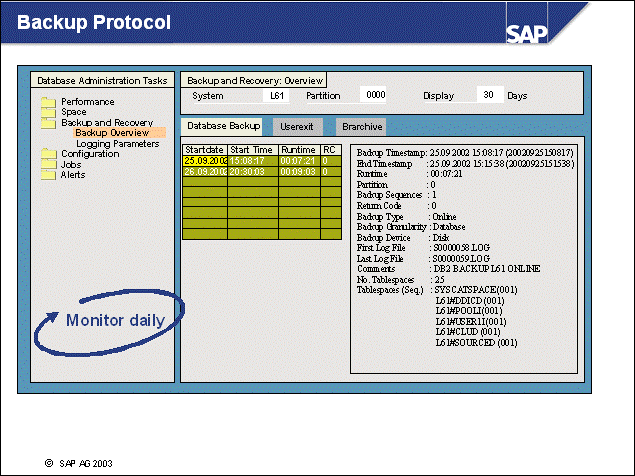Open the Userexit tab
This screenshot has height=476, width=635.
(x=298, y=127)
